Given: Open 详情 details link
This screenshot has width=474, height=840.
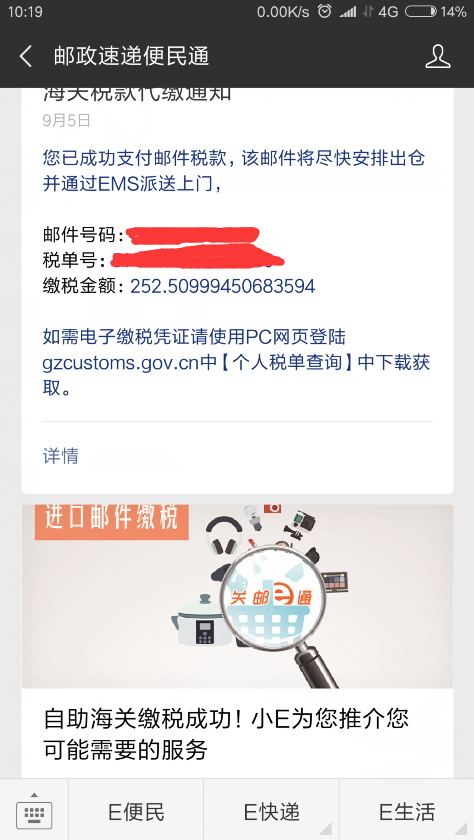Looking at the screenshot, I should point(61,456).
